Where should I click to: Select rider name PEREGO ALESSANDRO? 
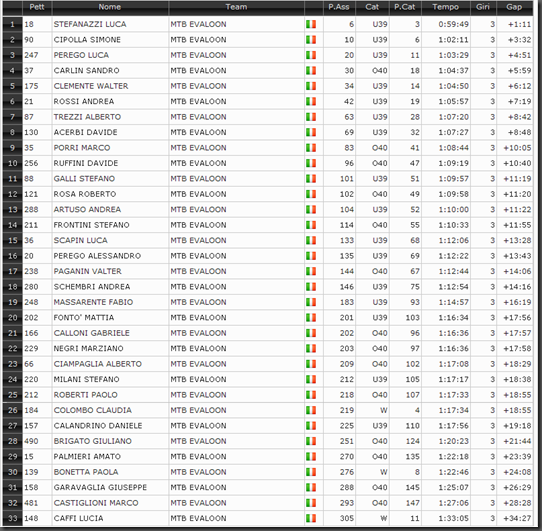point(97,256)
